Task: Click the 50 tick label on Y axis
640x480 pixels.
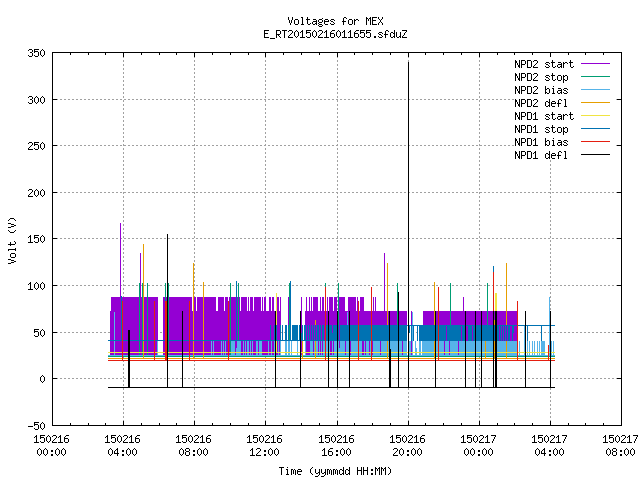Action: (x=40, y=333)
